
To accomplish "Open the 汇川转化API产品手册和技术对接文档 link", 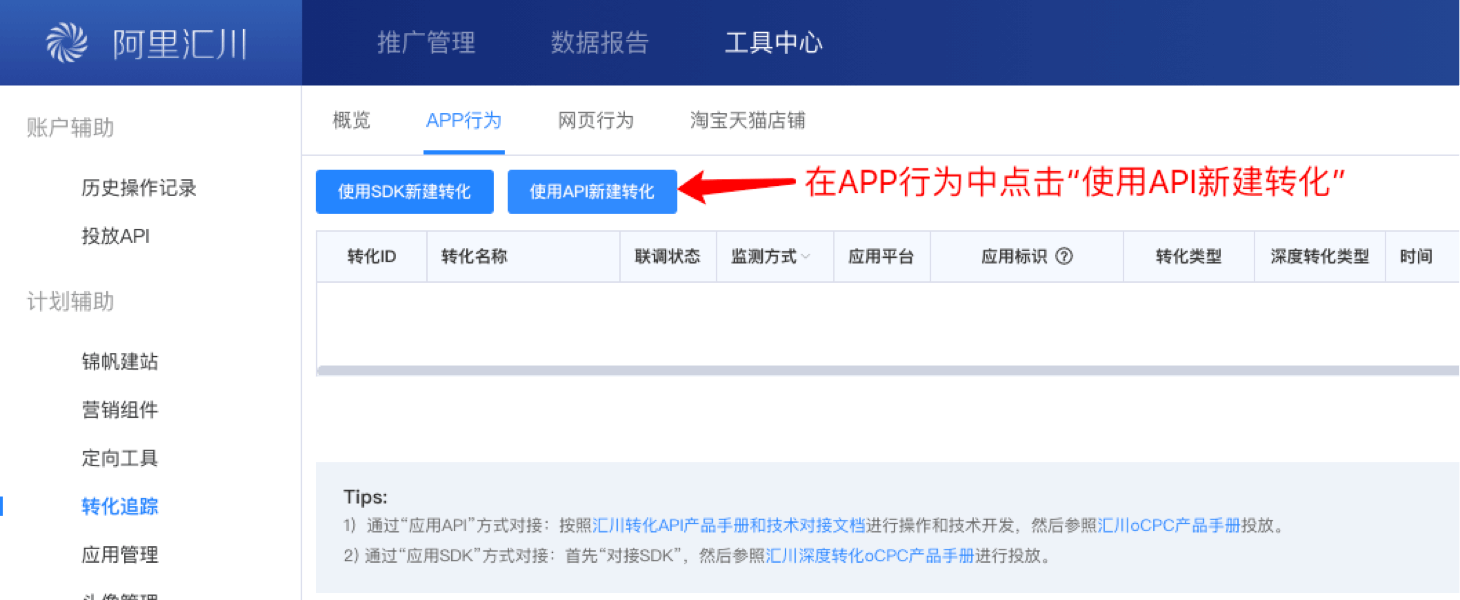I will pyautogui.click(x=729, y=525).
